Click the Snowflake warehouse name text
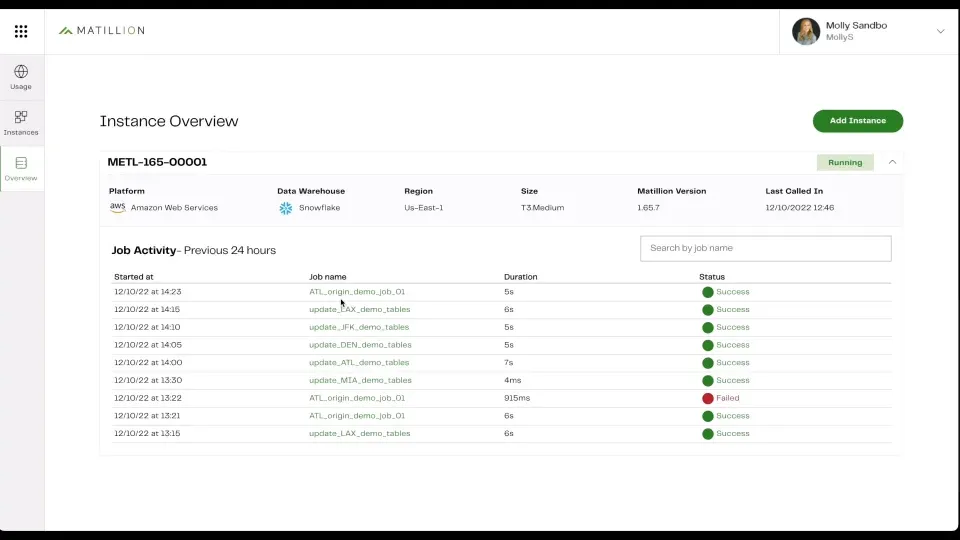 pos(319,208)
